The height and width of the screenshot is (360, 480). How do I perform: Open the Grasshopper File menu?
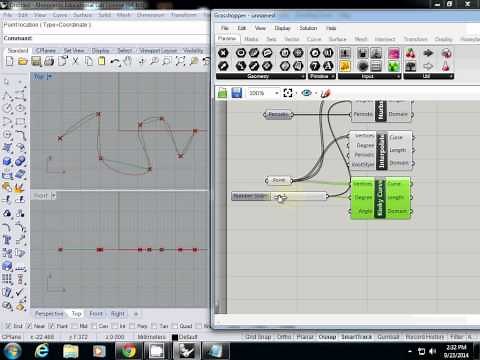[225, 28]
